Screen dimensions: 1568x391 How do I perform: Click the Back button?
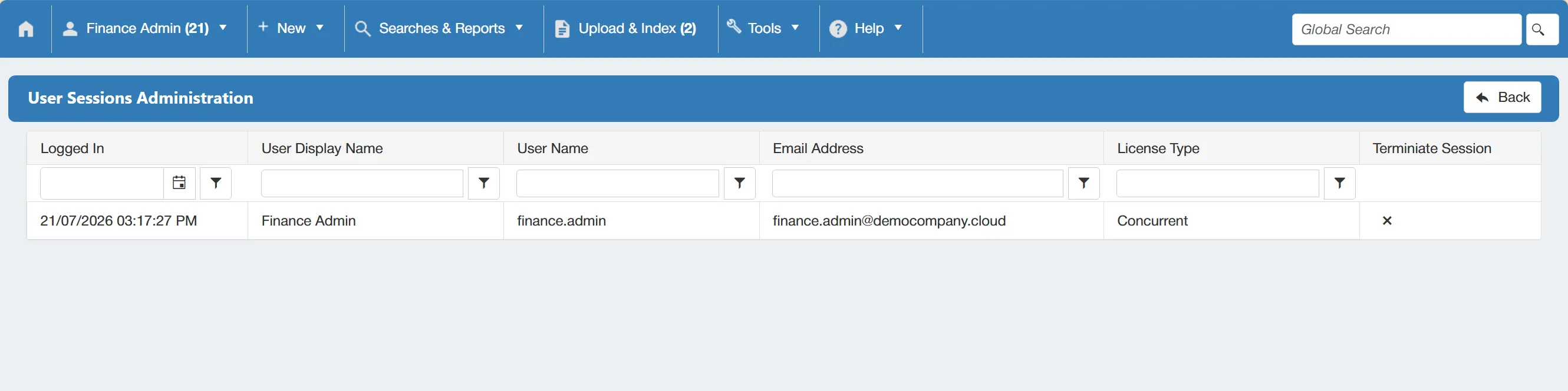tap(1501, 97)
